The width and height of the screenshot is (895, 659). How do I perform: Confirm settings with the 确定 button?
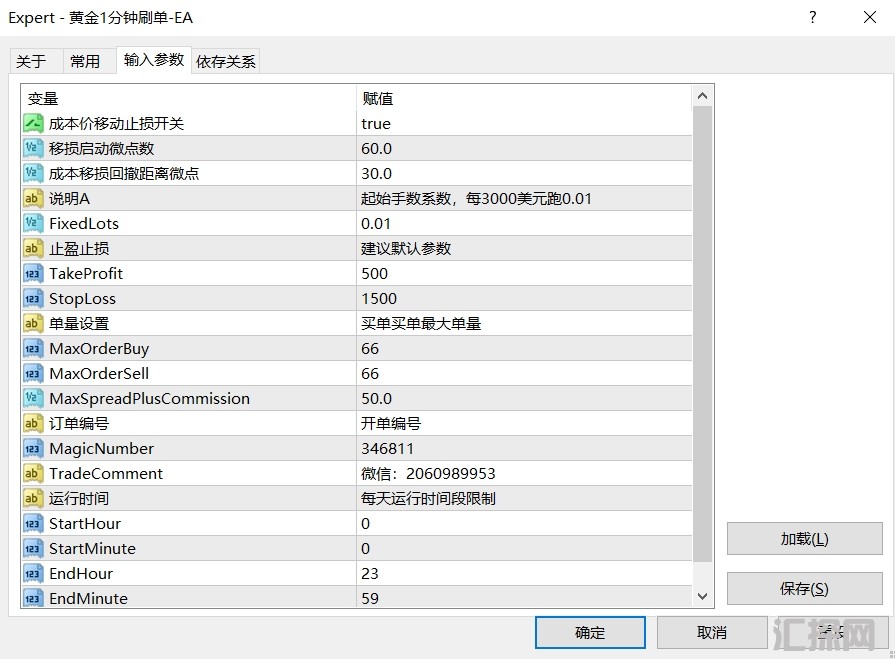click(x=590, y=632)
